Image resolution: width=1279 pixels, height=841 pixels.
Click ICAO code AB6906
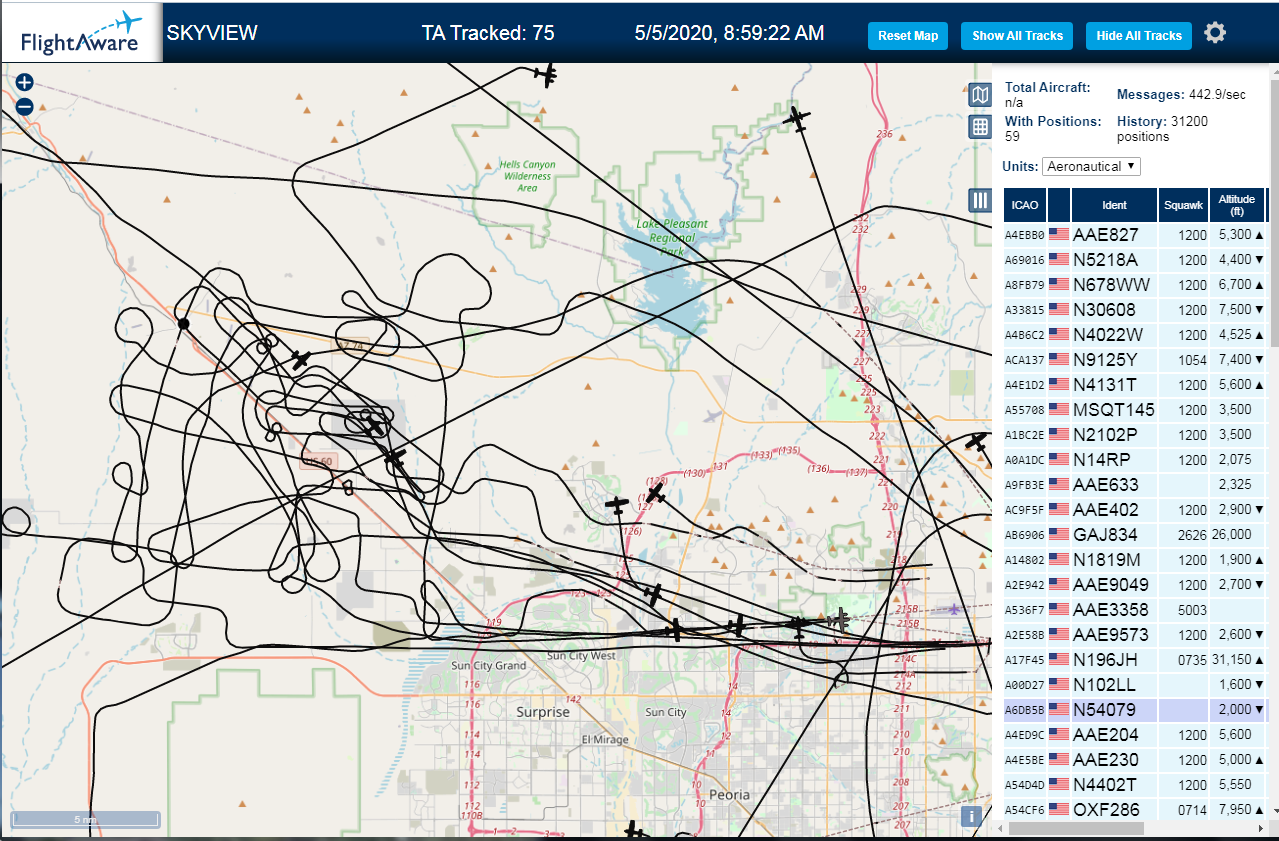1025,536
